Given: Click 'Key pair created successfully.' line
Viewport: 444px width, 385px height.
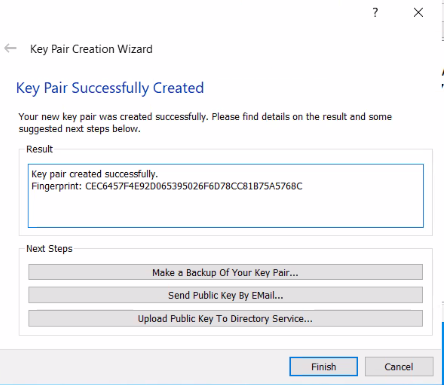Looking at the screenshot, I should [x=95, y=174].
